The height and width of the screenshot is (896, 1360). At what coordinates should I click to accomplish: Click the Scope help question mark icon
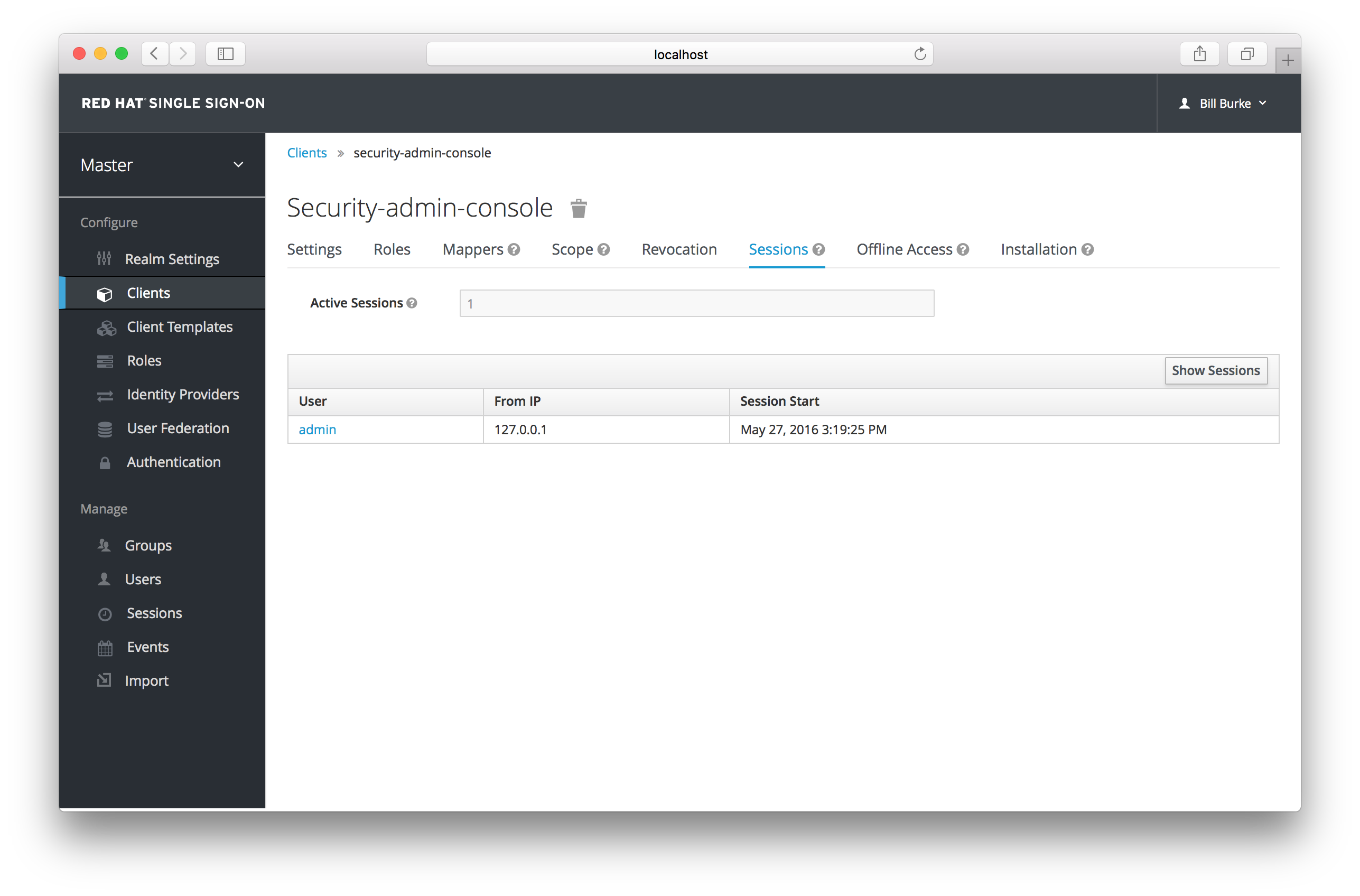604,249
